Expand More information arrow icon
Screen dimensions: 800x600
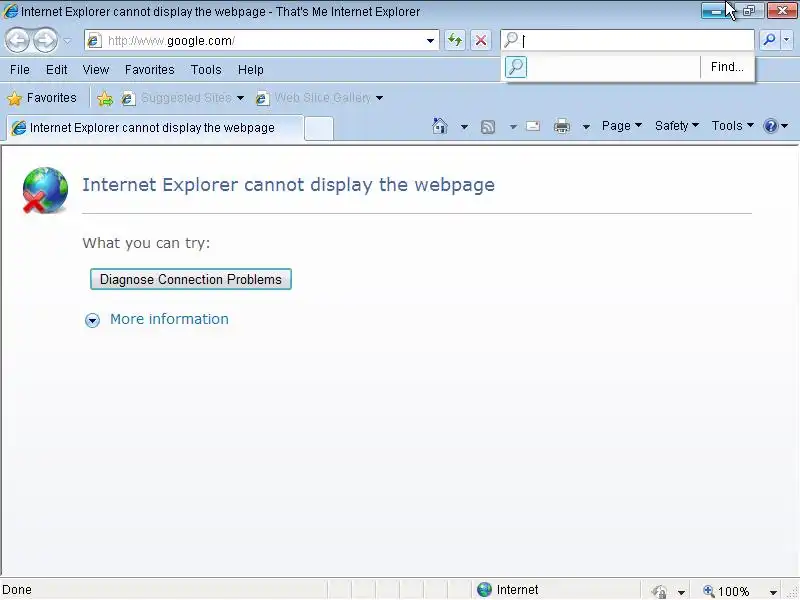tap(92, 320)
